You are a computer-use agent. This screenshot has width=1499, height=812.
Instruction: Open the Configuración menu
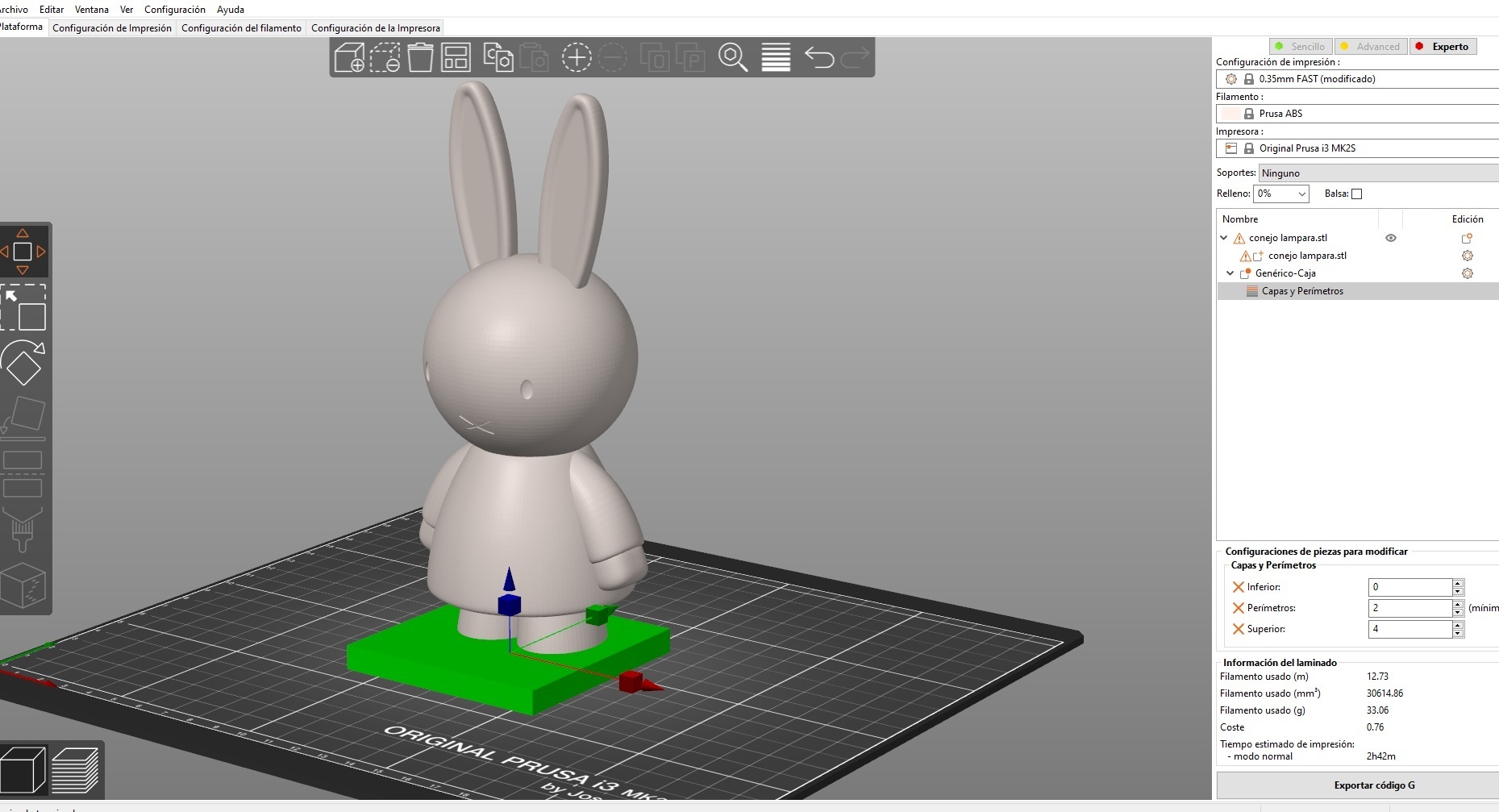(175, 9)
